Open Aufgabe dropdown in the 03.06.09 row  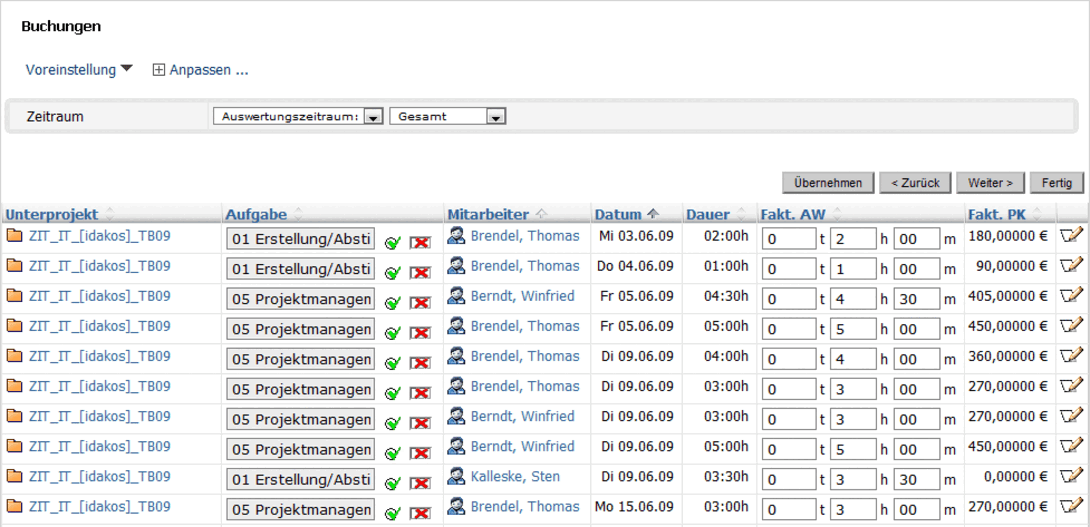pyautogui.click(x=300, y=238)
